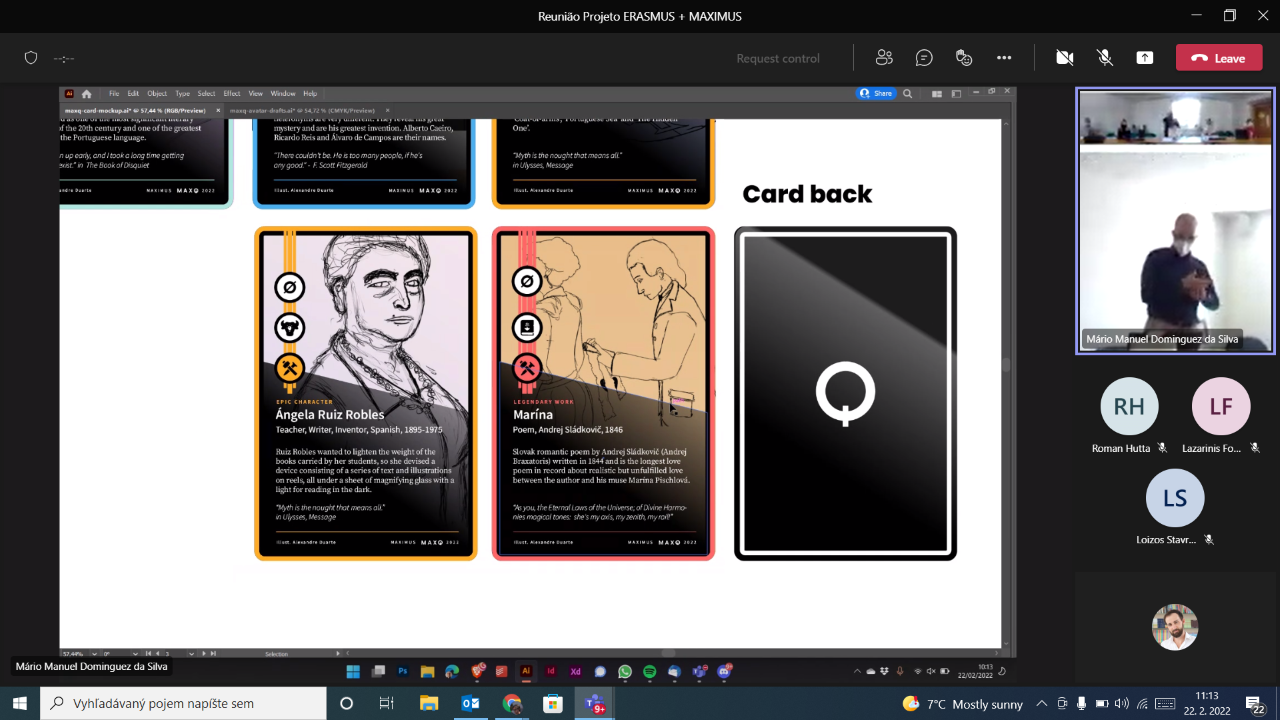1280x720 pixels.
Task: Open the Type menu in shared Illustrator
Action: pyautogui.click(x=182, y=93)
